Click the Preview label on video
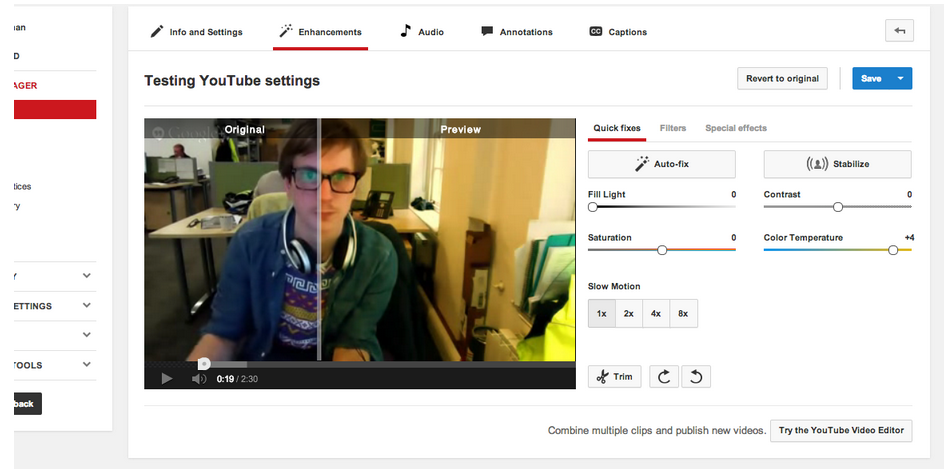 461,129
